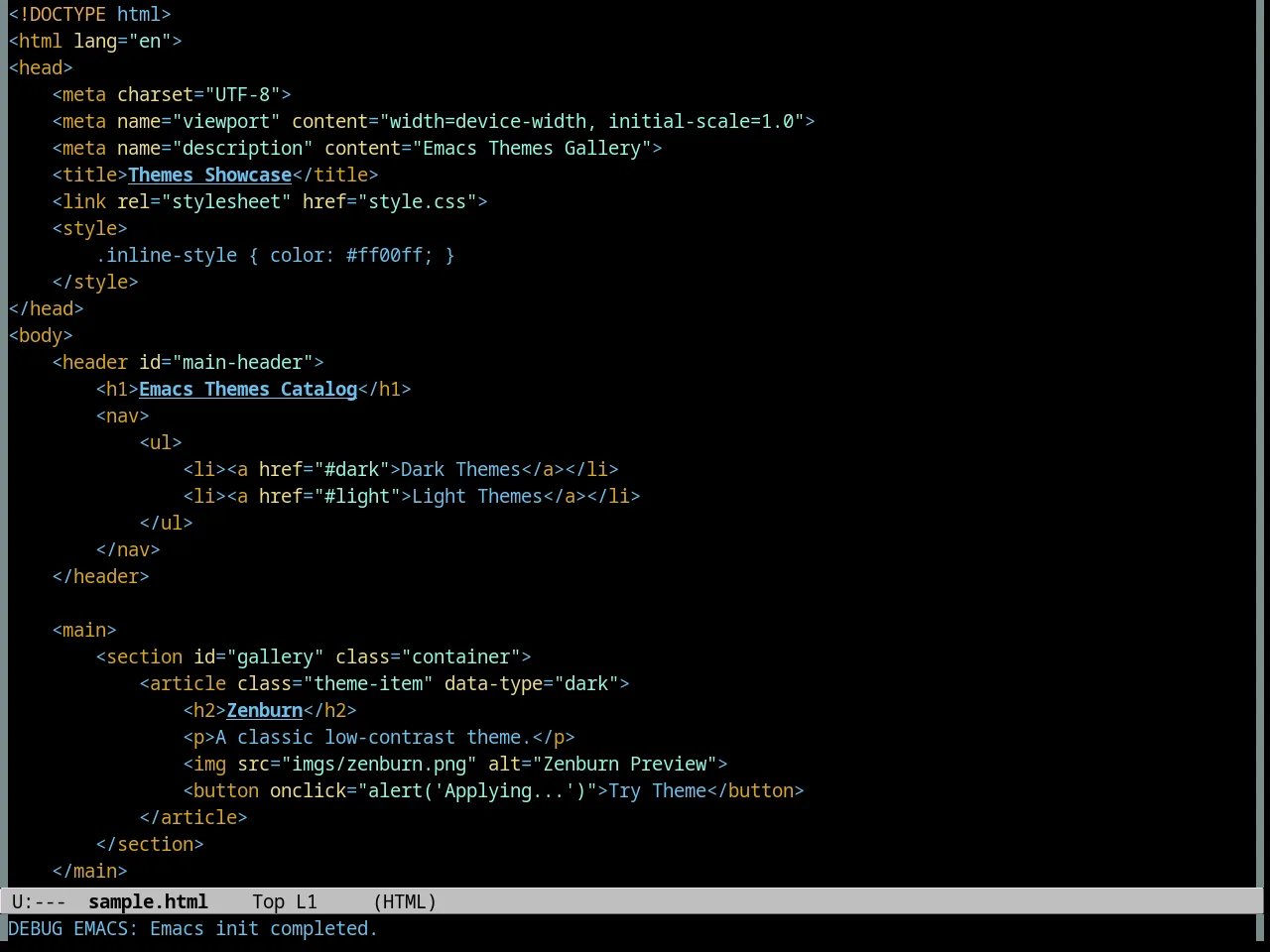The width and height of the screenshot is (1270, 952).
Task: Click the ".inline-style" CSS selector
Action: [x=167, y=255]
